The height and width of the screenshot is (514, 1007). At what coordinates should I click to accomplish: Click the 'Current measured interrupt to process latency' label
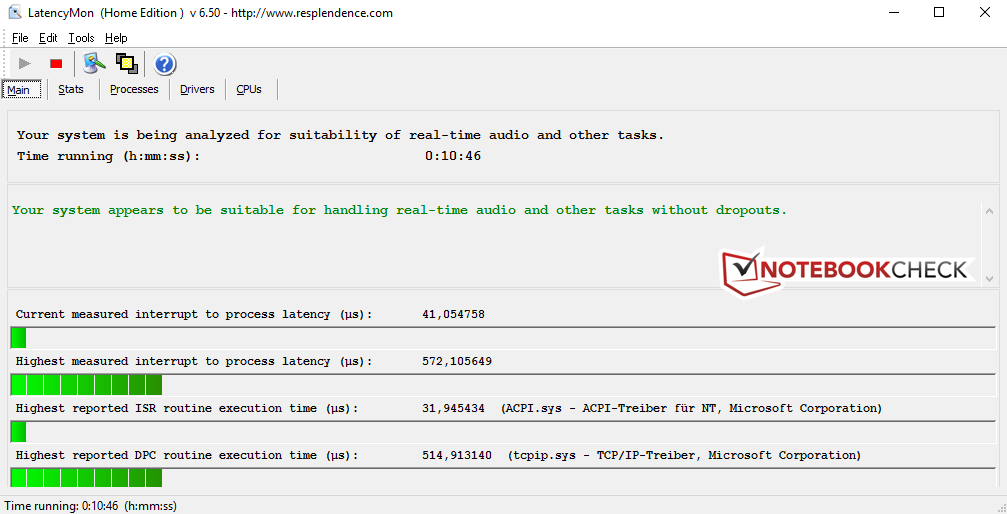[194, 314]
